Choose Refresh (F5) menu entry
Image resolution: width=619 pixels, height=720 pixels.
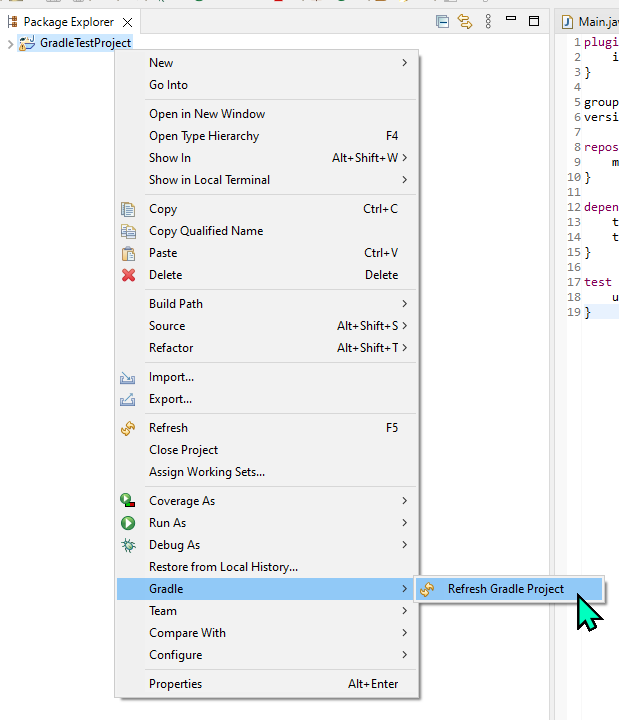point(267,428)
